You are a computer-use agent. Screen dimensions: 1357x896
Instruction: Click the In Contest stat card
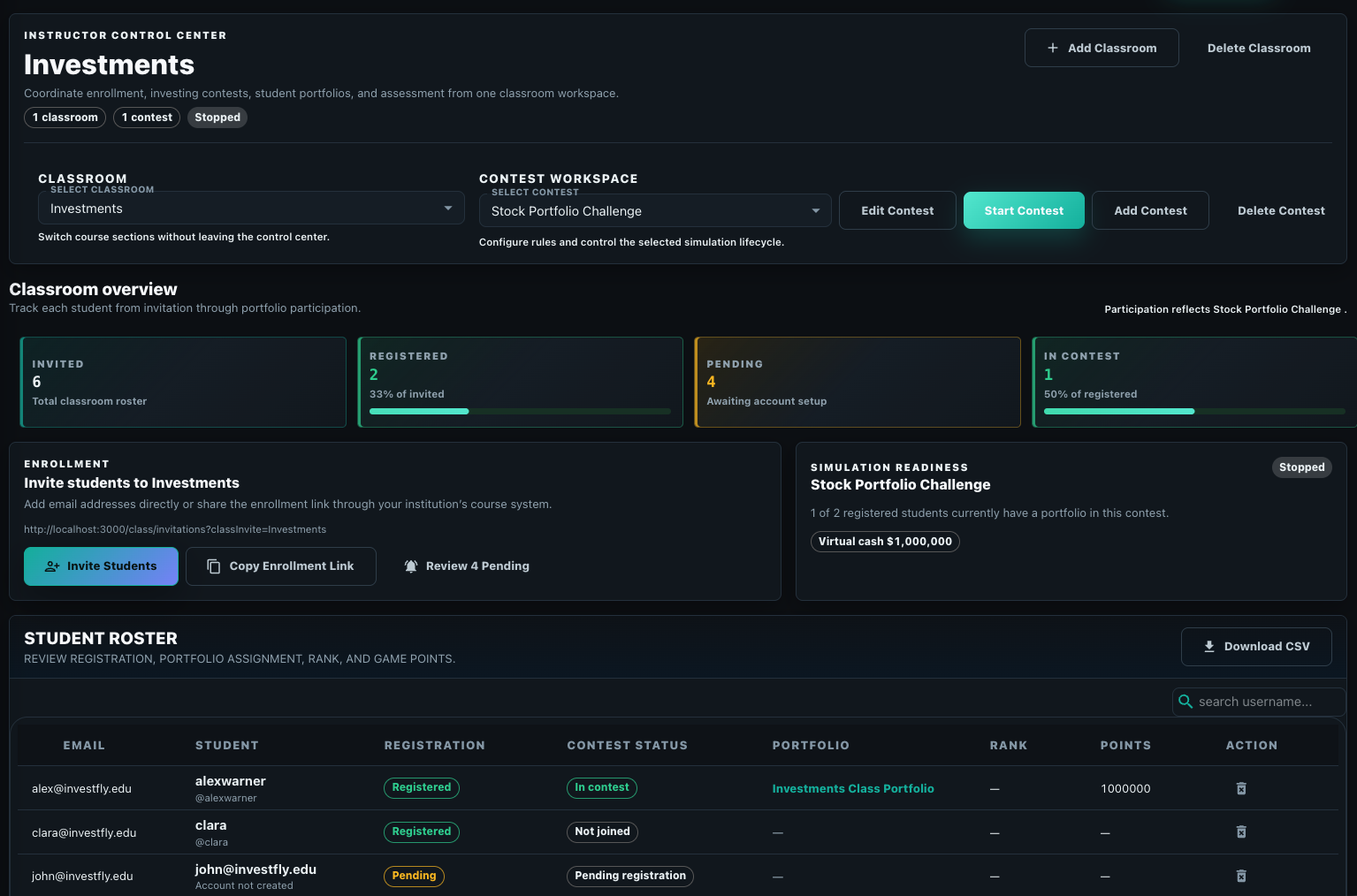coord(1194,382)
